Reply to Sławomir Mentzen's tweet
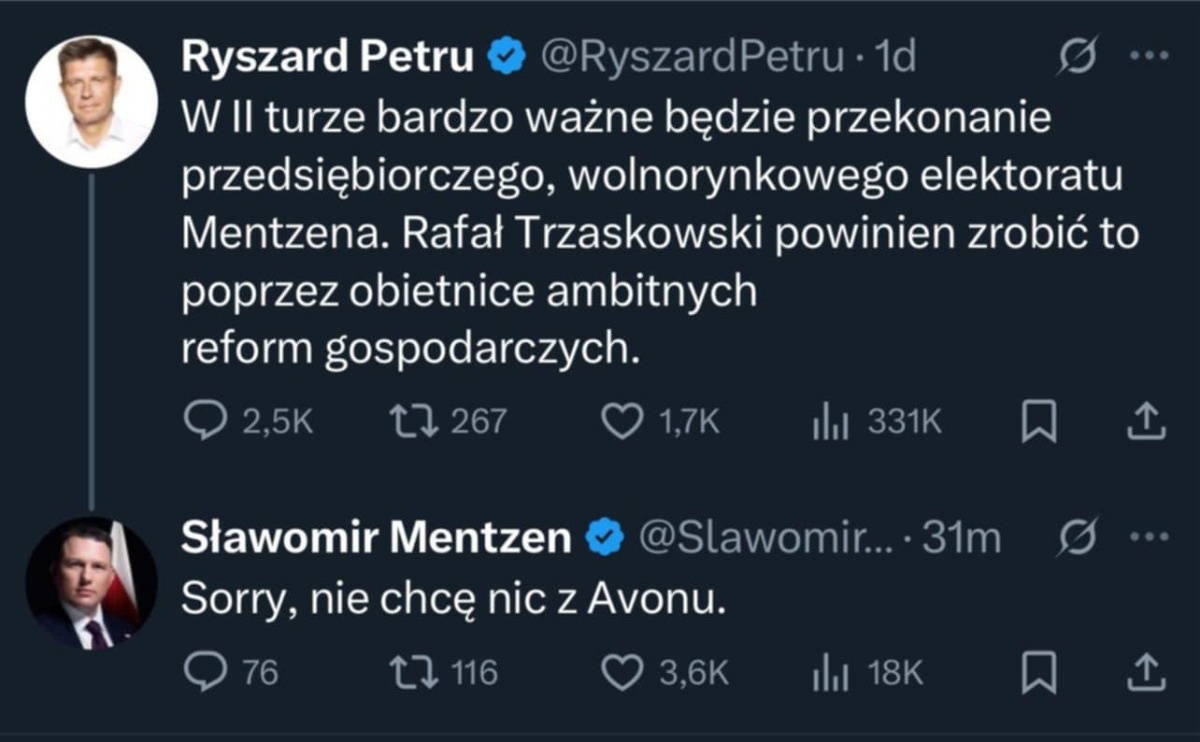Screen dimensions: 1200x742 [x=206, y=673]
